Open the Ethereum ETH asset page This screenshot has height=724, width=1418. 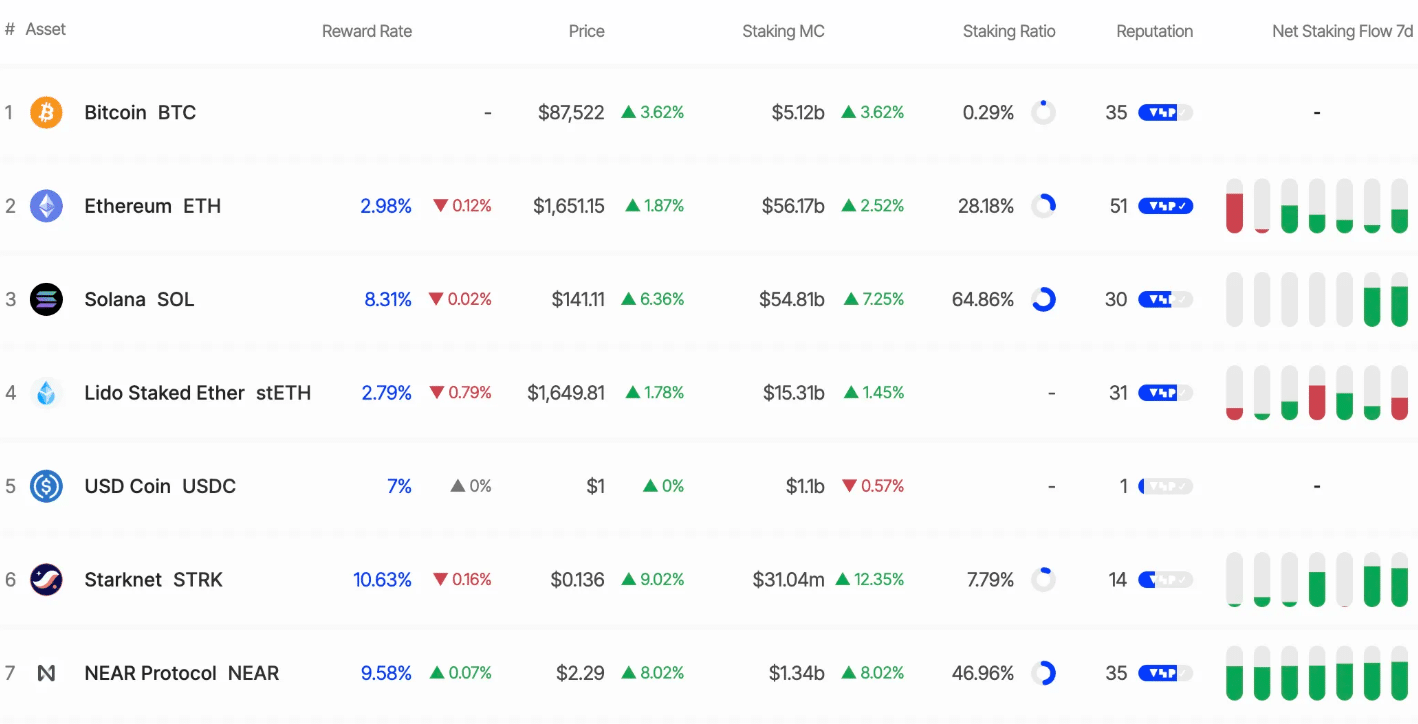click(153, 206)
